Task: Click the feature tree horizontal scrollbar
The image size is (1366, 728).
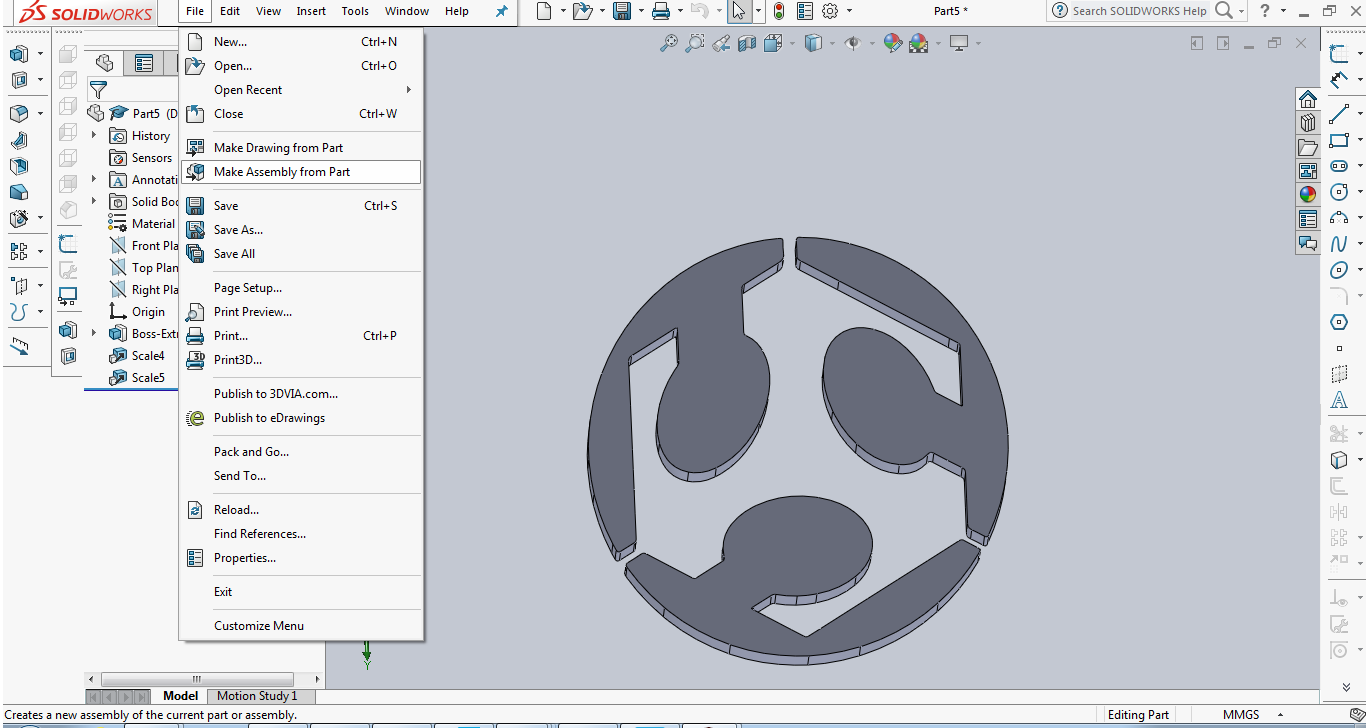Action: pos(196,679)
